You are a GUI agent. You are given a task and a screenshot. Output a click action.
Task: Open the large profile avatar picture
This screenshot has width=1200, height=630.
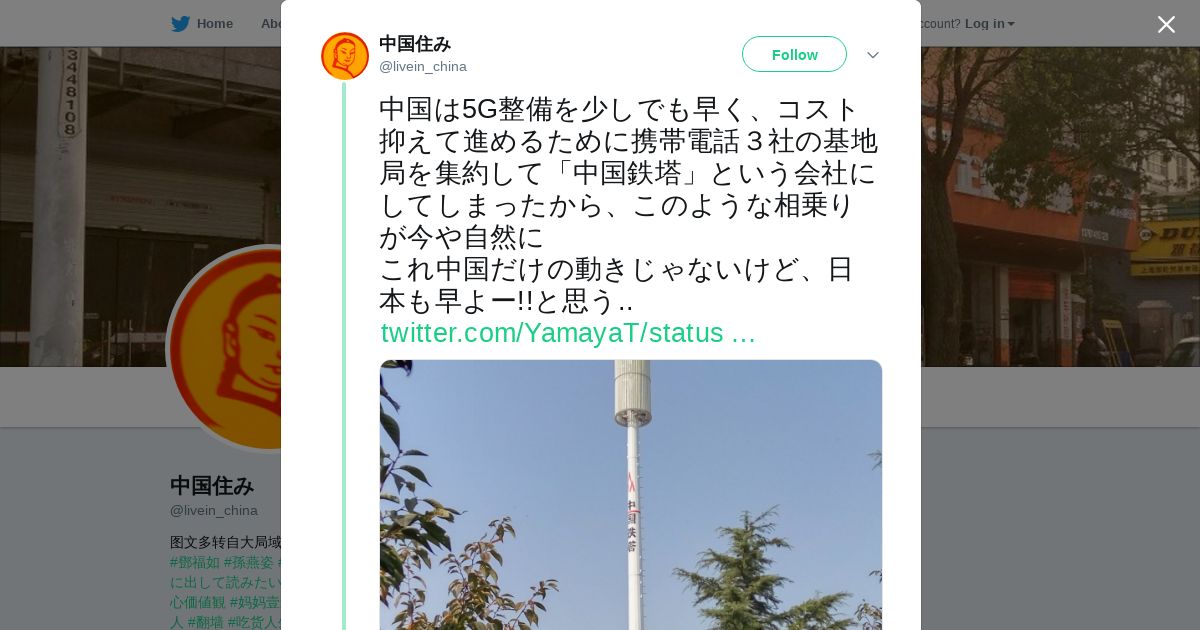(226, 348)
